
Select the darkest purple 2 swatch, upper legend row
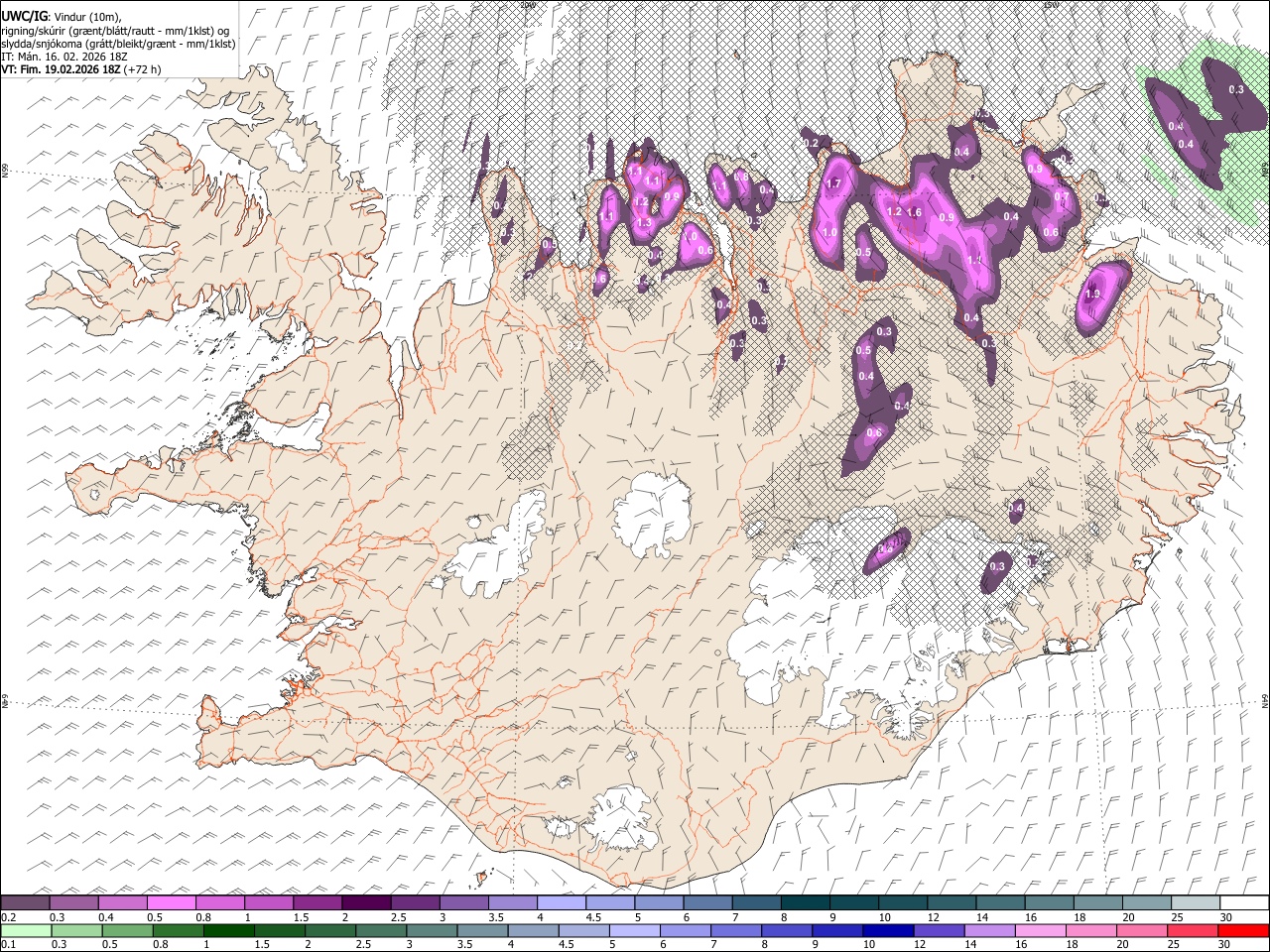(x=366, y=902)
